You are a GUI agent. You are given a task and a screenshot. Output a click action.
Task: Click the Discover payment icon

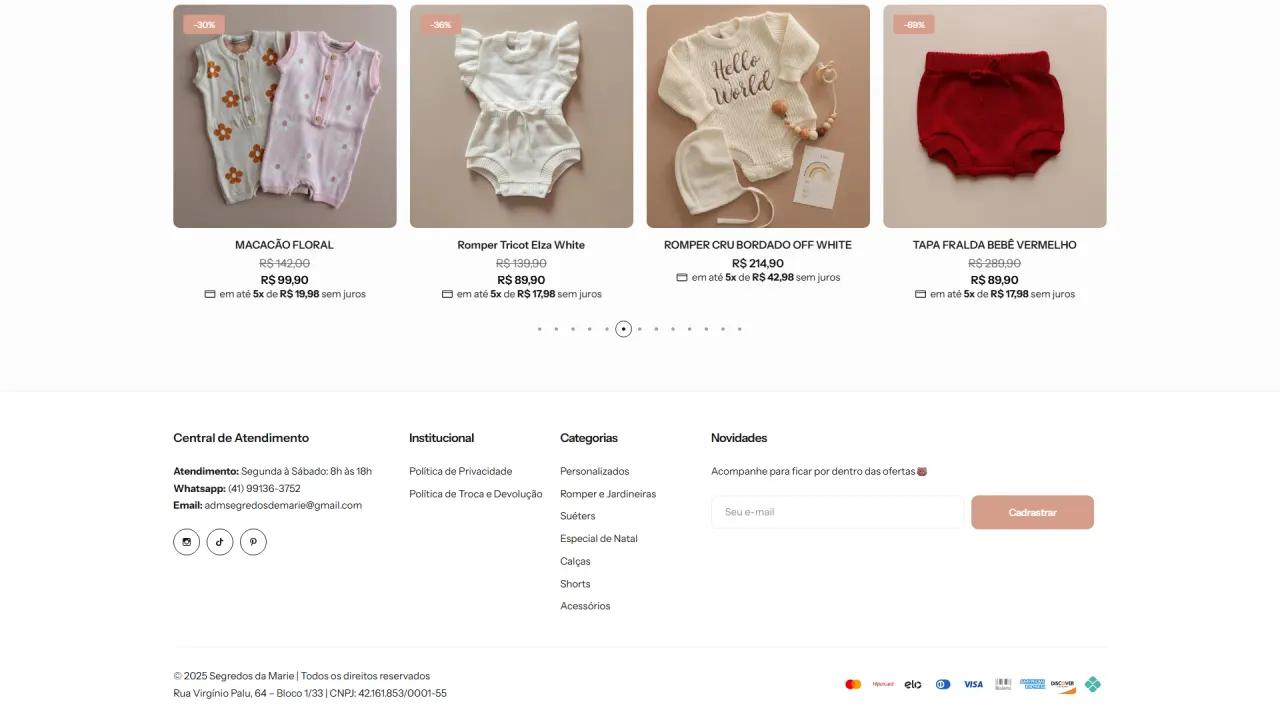[x=1063, y=685]
